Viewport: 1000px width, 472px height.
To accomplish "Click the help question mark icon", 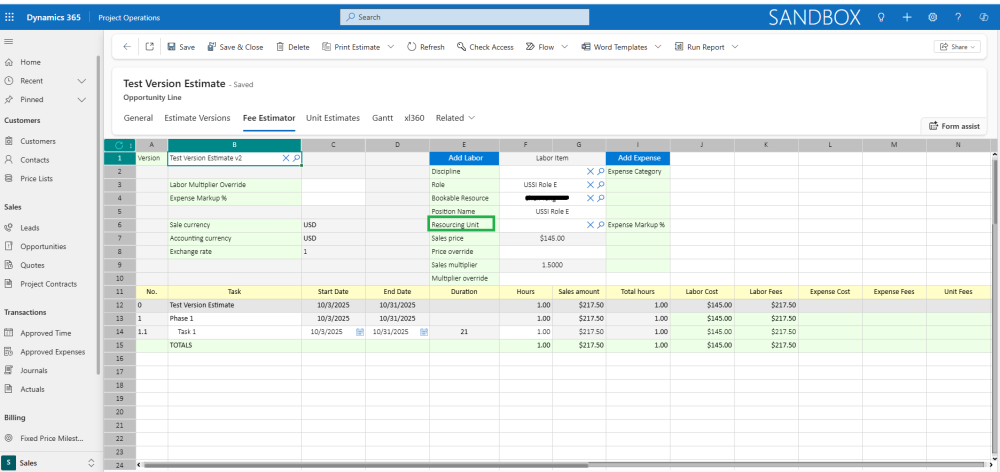I will click(958, 17).
